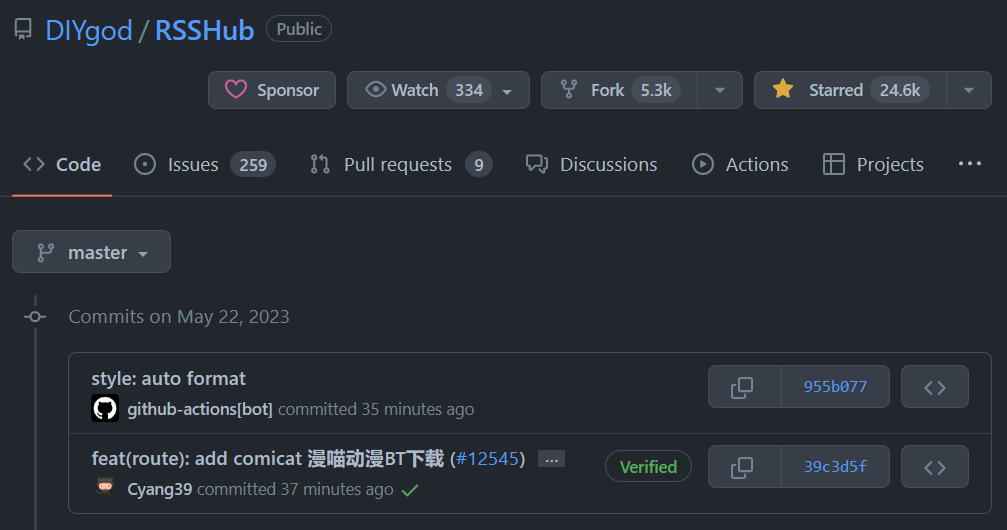Open the Fork options dropdown arrow
This screenshot has width=1007, height=530.
point(720,90)
